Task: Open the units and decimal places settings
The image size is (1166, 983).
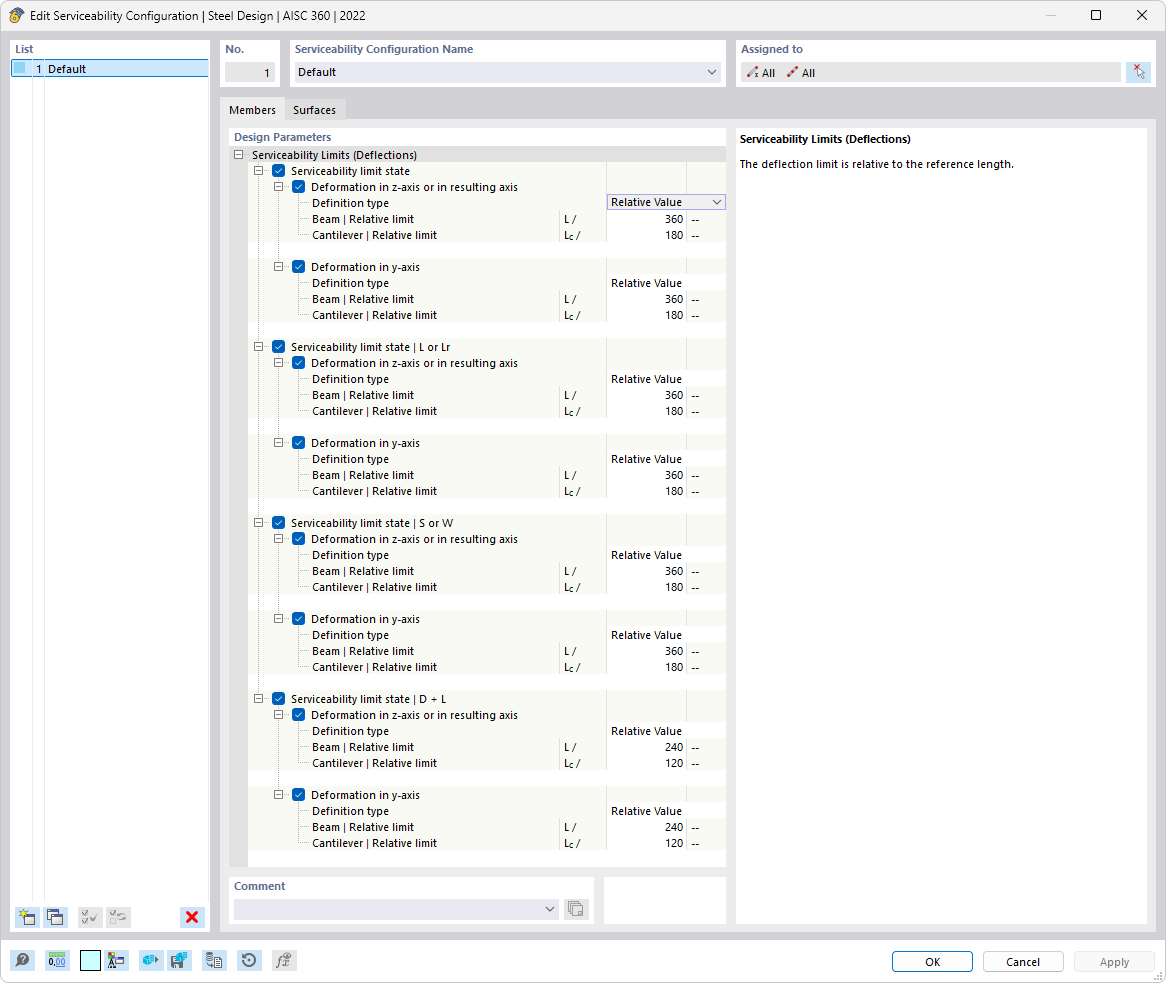Action: 57,960
